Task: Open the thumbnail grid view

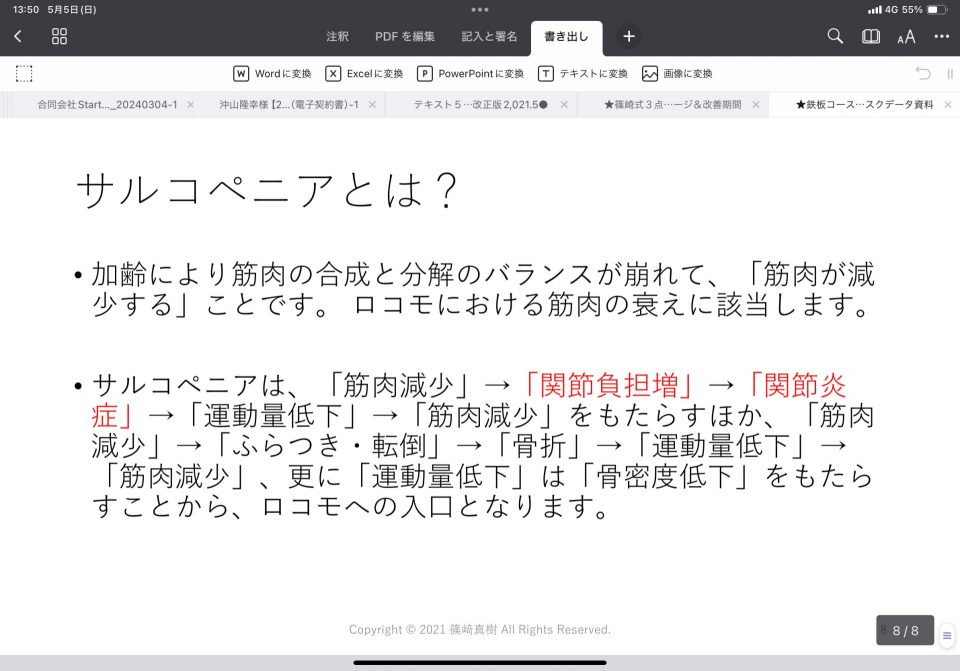Action: [x=59, y=37]
